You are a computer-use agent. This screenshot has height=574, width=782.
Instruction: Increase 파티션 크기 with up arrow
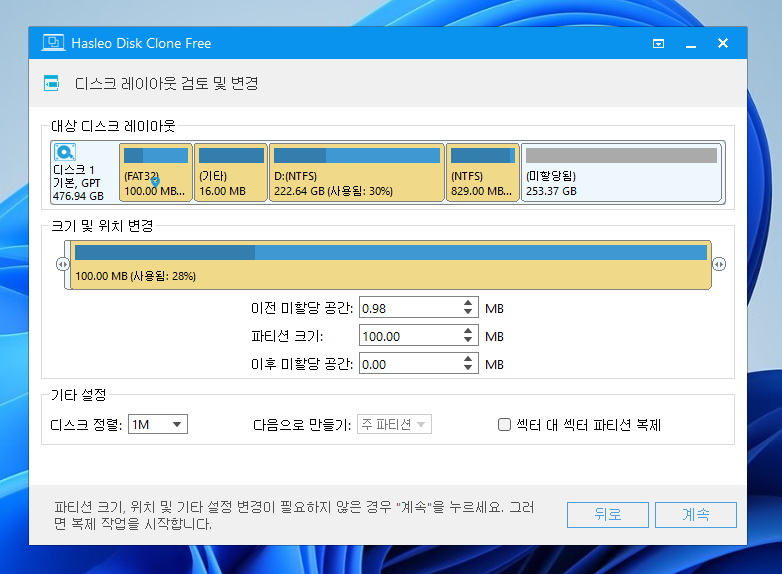468,331
